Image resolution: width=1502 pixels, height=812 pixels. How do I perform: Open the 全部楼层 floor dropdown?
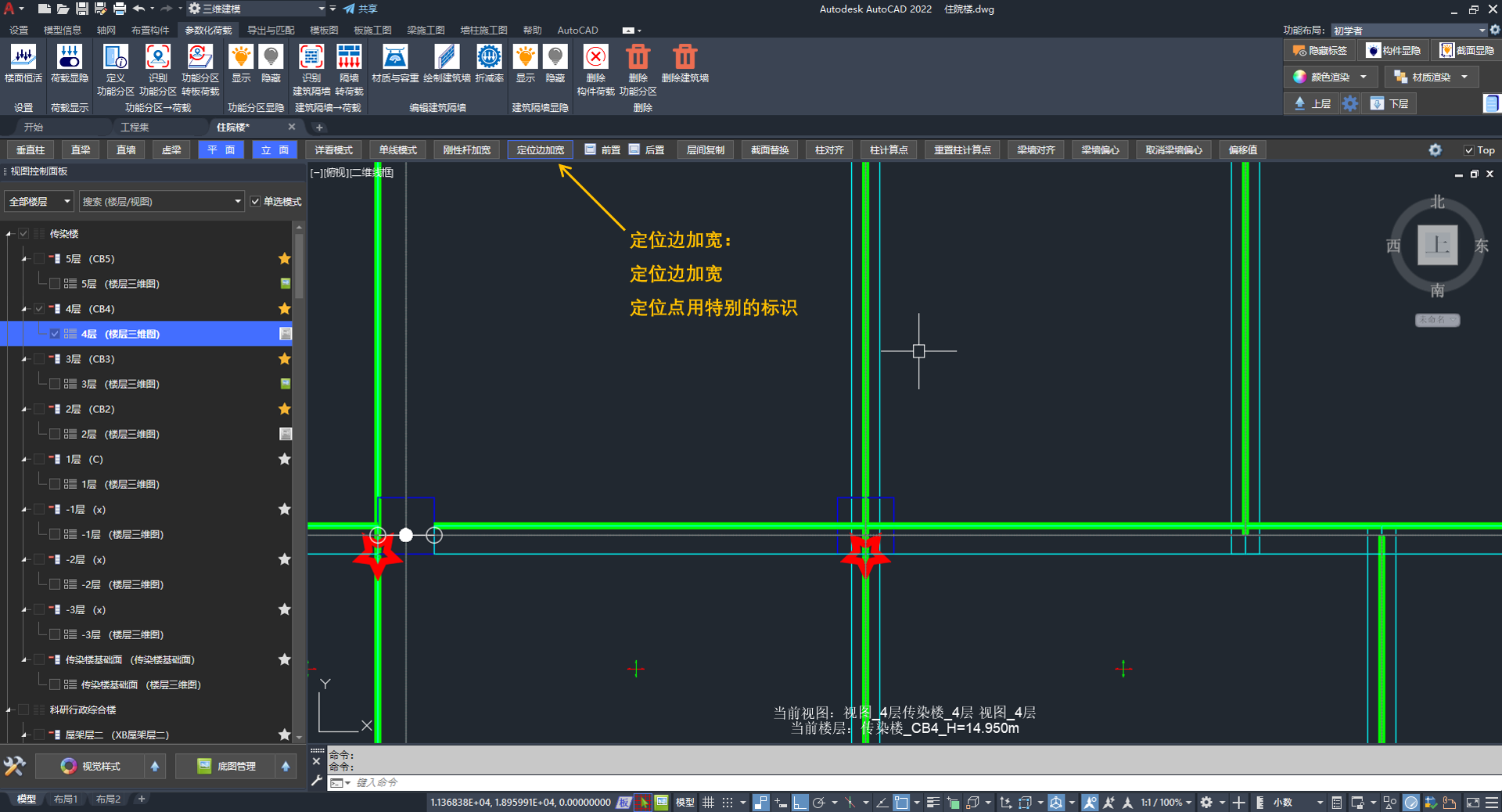point(39,202)
